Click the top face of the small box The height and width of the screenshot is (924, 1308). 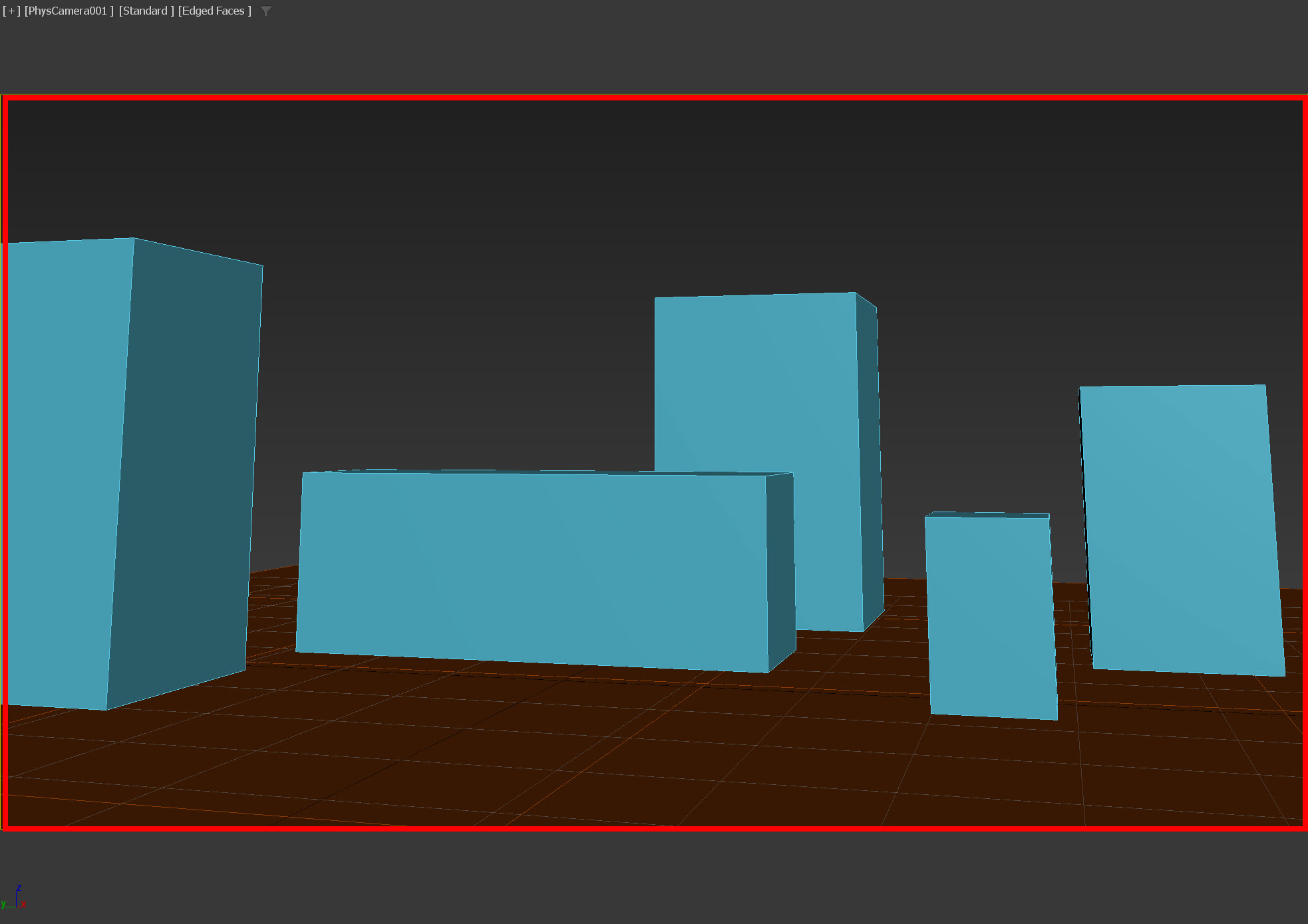tap(991, 514)
